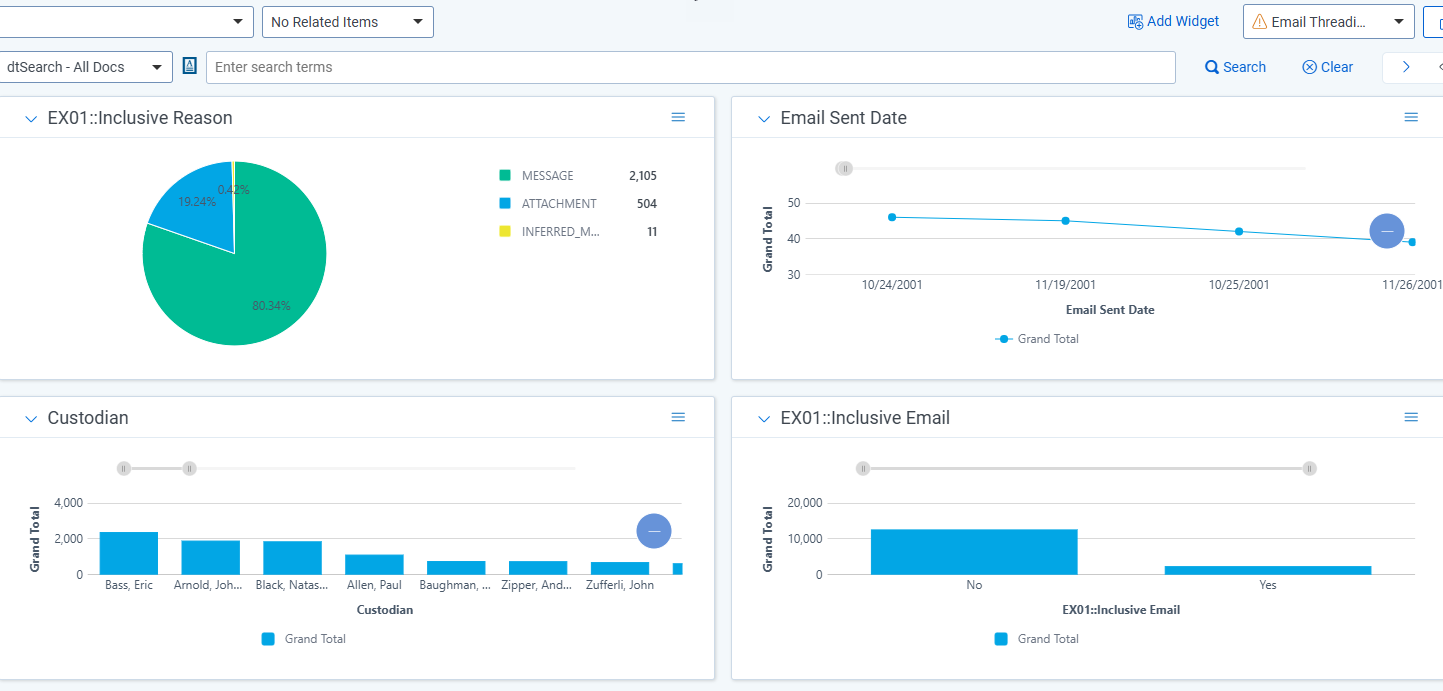Open the Custodian widget hamburger menu

(x=678, y=417)
